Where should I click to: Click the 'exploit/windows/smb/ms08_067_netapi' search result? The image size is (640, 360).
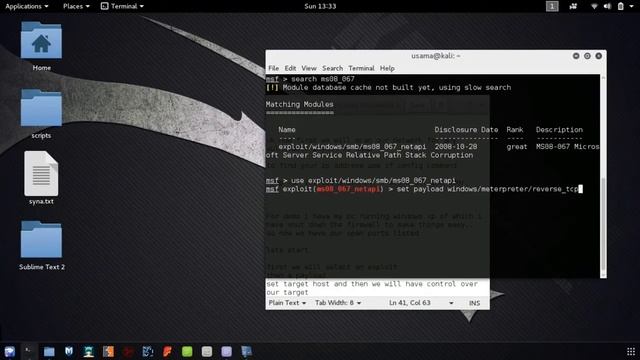tap(352, 147)
